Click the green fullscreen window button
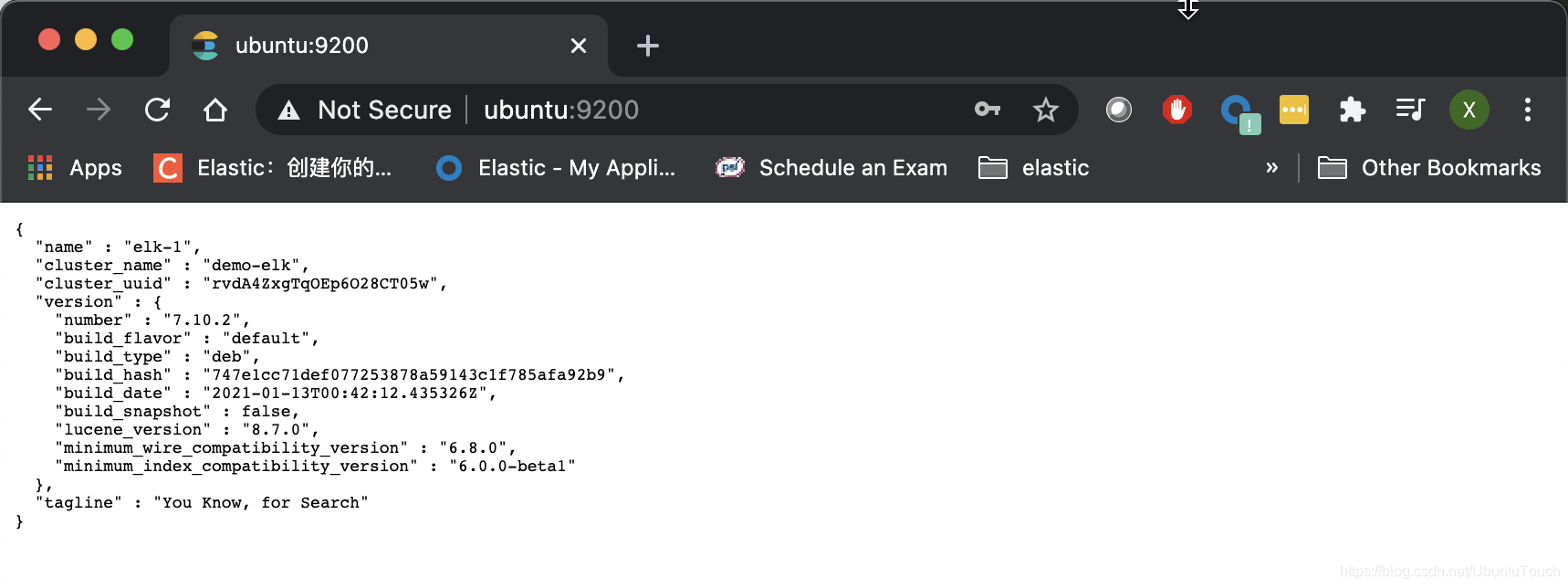 pyautogui.click(x=122, y=40)
